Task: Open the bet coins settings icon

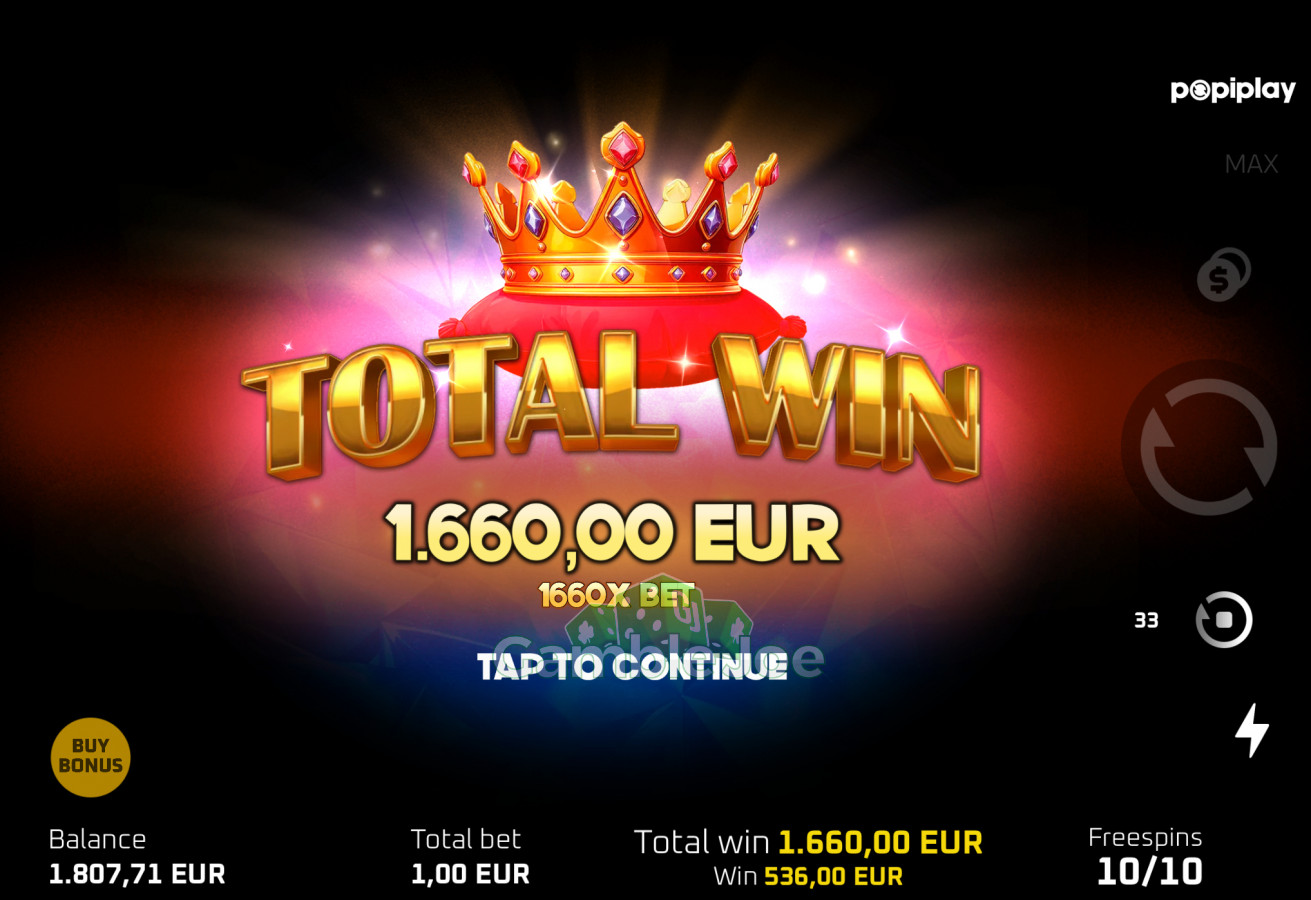Action: point(1224,274)
